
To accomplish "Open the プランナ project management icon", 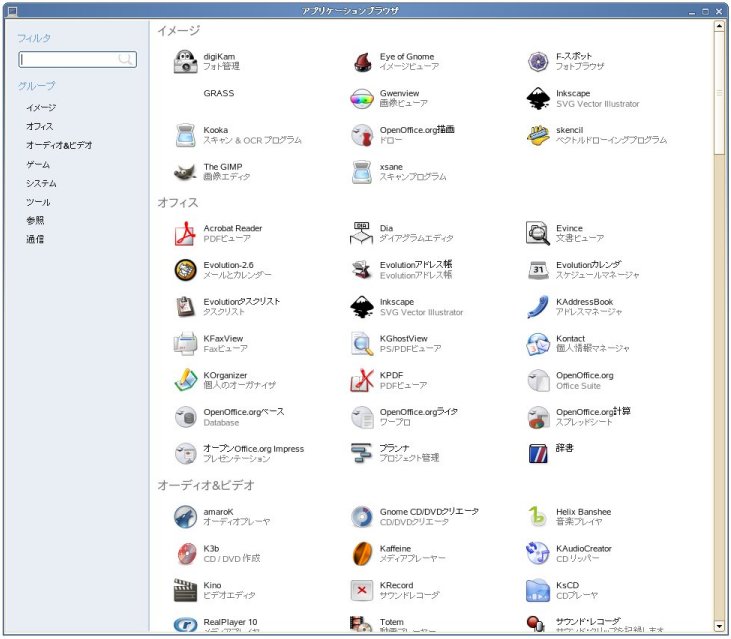I will pyautogui.click(x=362, y=454).
